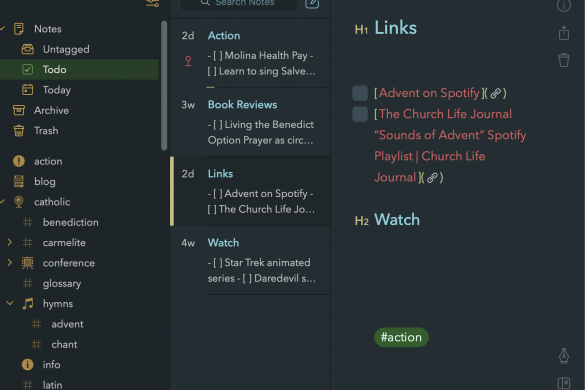Open the sidebar settings sliders icon
The height and width of the screenshot is (390, 585).
coord(153,3)
